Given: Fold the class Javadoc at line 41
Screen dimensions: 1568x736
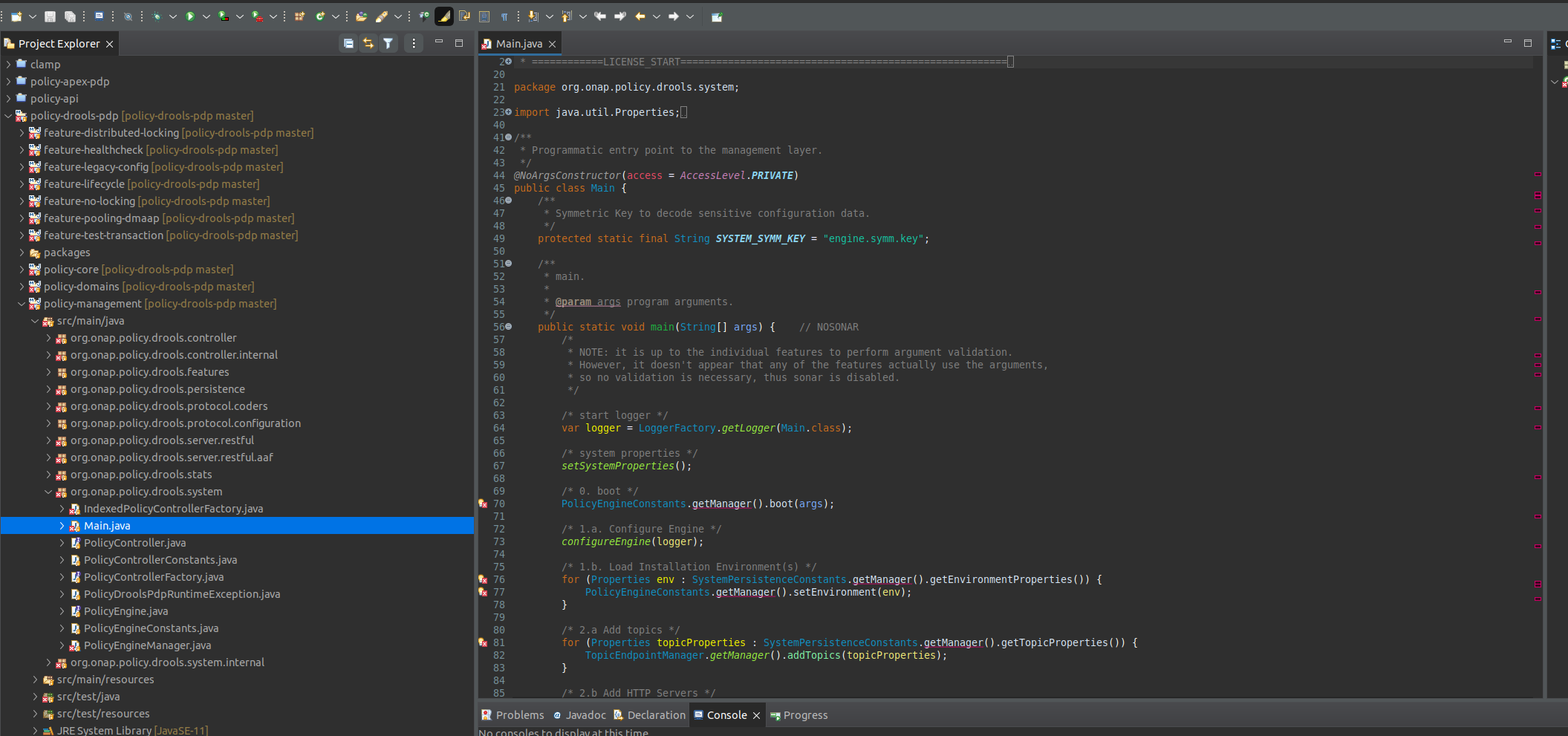Looking at the screenshot, I should (x=509, y=137).
